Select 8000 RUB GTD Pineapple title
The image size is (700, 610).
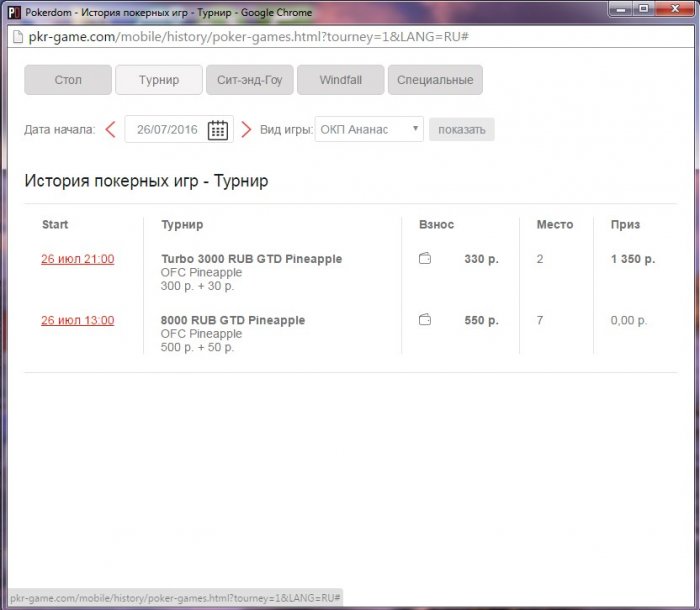click(x=233, y=320)
